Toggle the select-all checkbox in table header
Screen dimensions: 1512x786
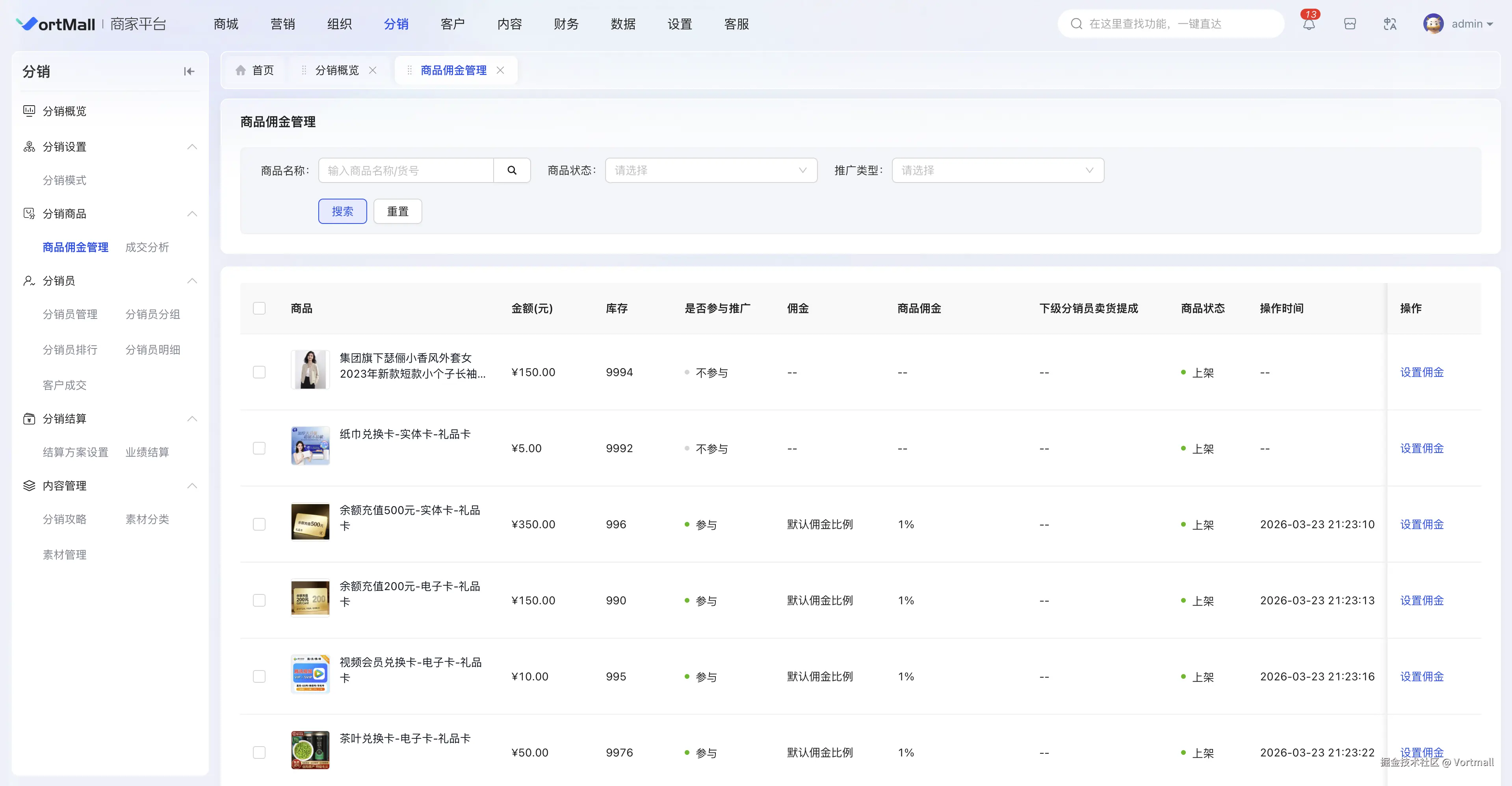(259, 308)
